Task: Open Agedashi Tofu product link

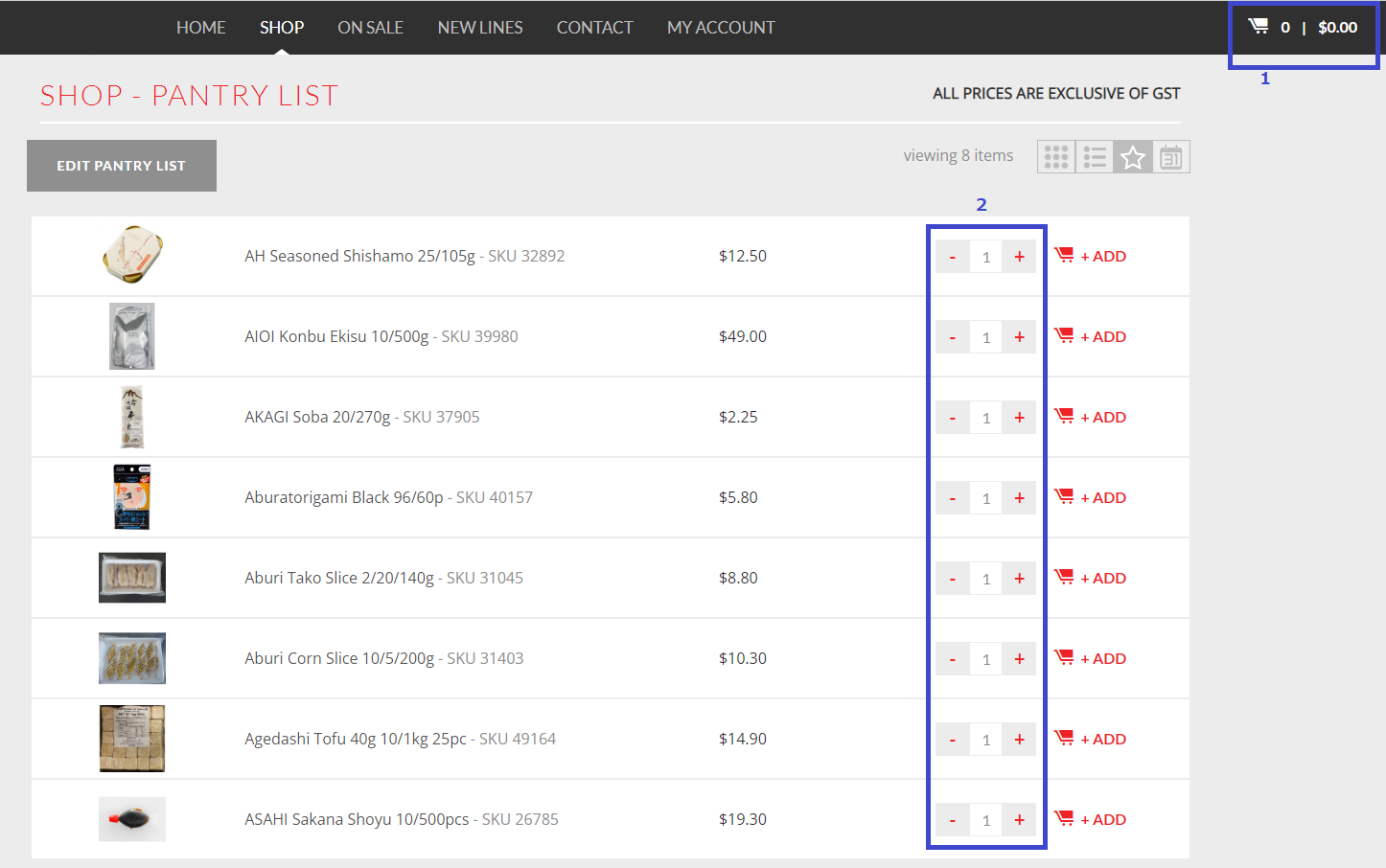Action: pyautogui.click(x=400, y=739)
